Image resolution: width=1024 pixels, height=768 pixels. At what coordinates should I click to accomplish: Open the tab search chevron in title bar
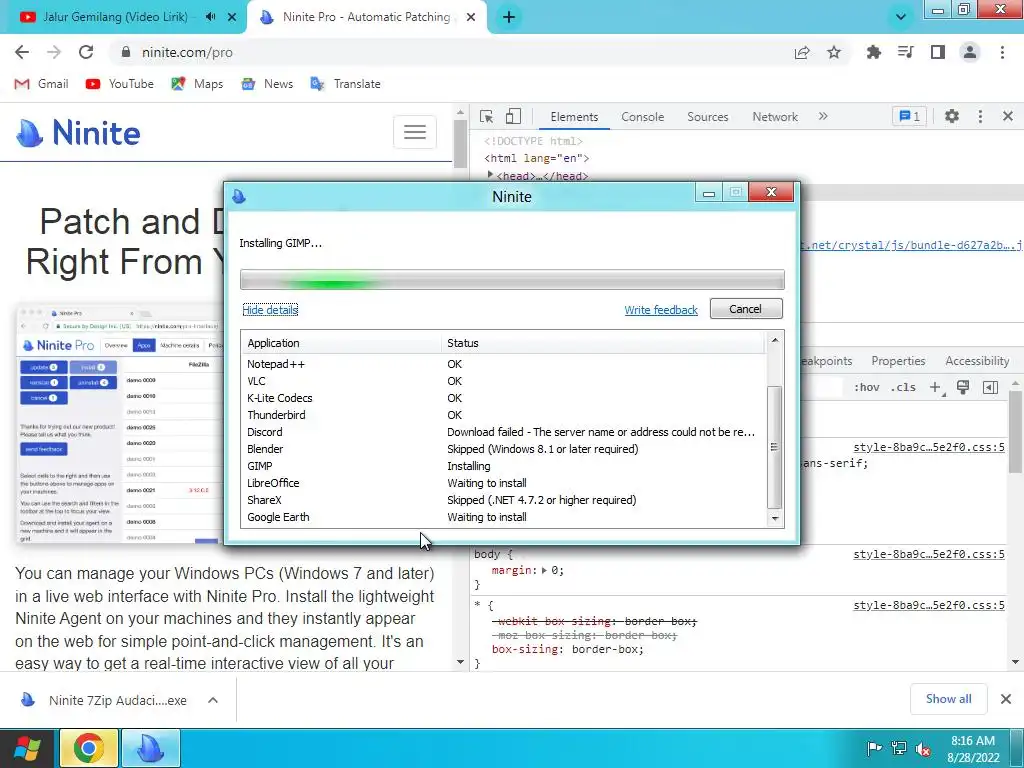(x=901, y=17)
